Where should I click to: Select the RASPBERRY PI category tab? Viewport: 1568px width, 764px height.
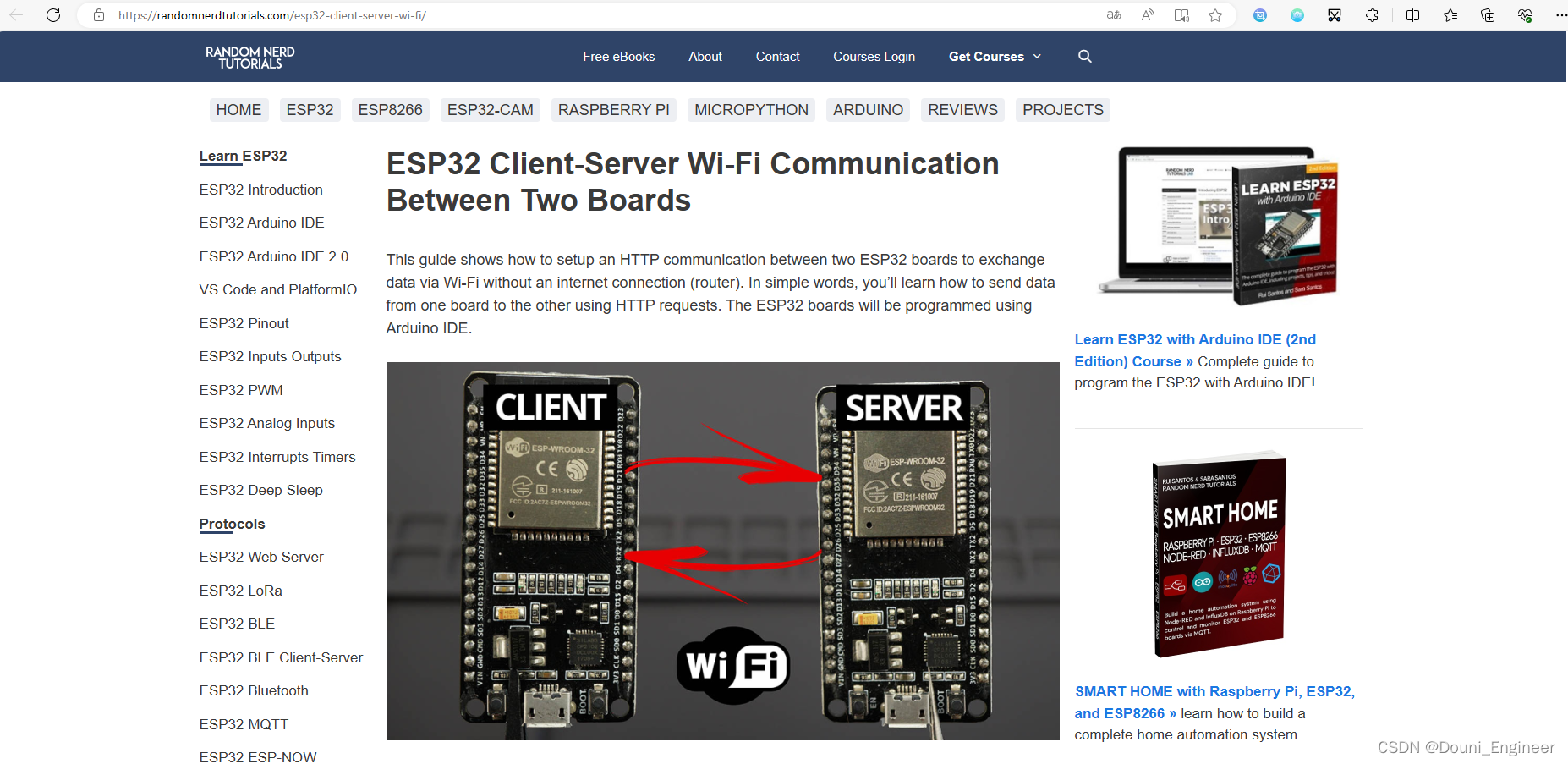(x=613, y=110)
